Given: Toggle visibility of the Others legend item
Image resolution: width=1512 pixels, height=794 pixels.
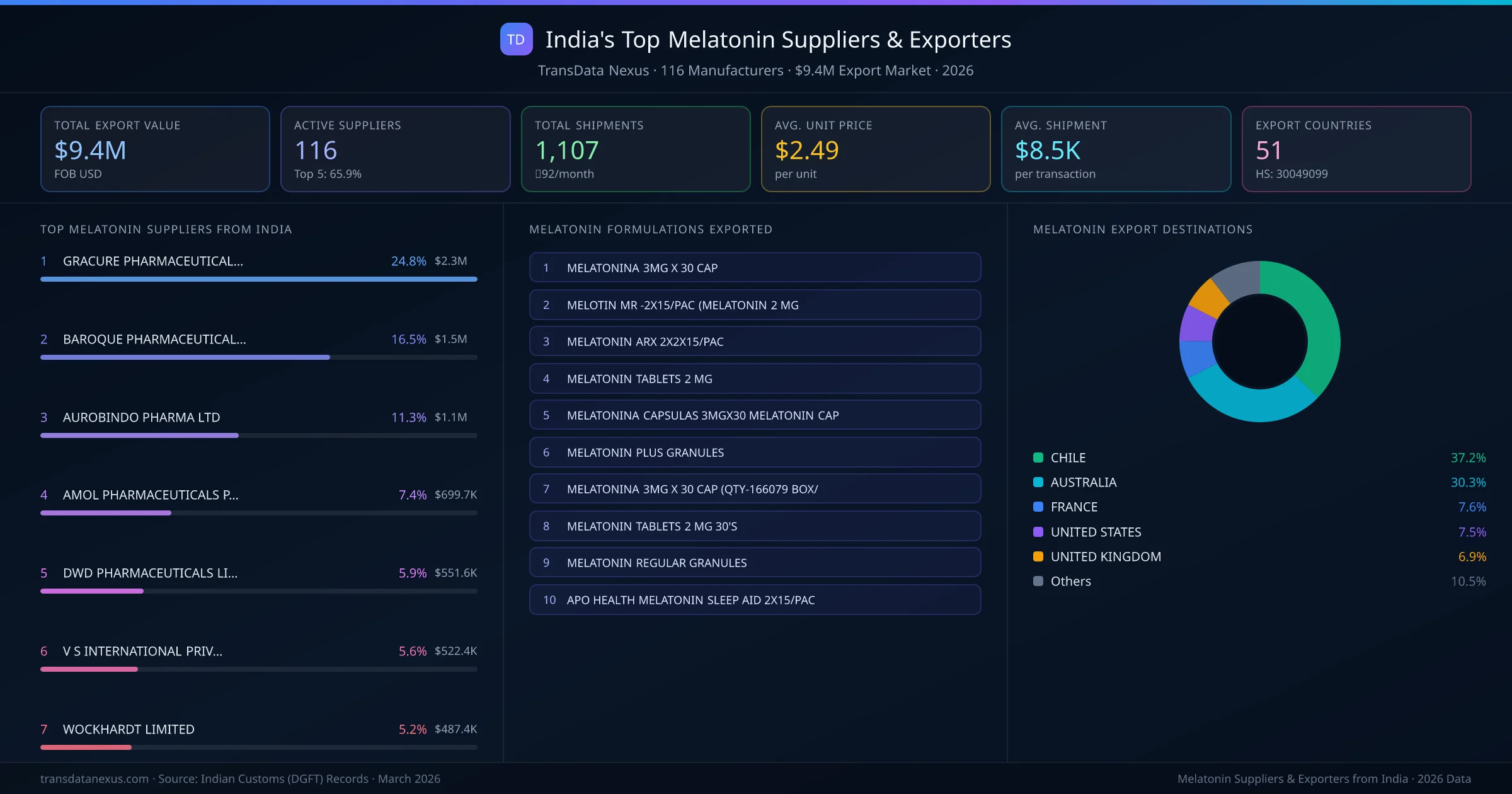Looking at the screenshot, I should [x=1069, y=581].
